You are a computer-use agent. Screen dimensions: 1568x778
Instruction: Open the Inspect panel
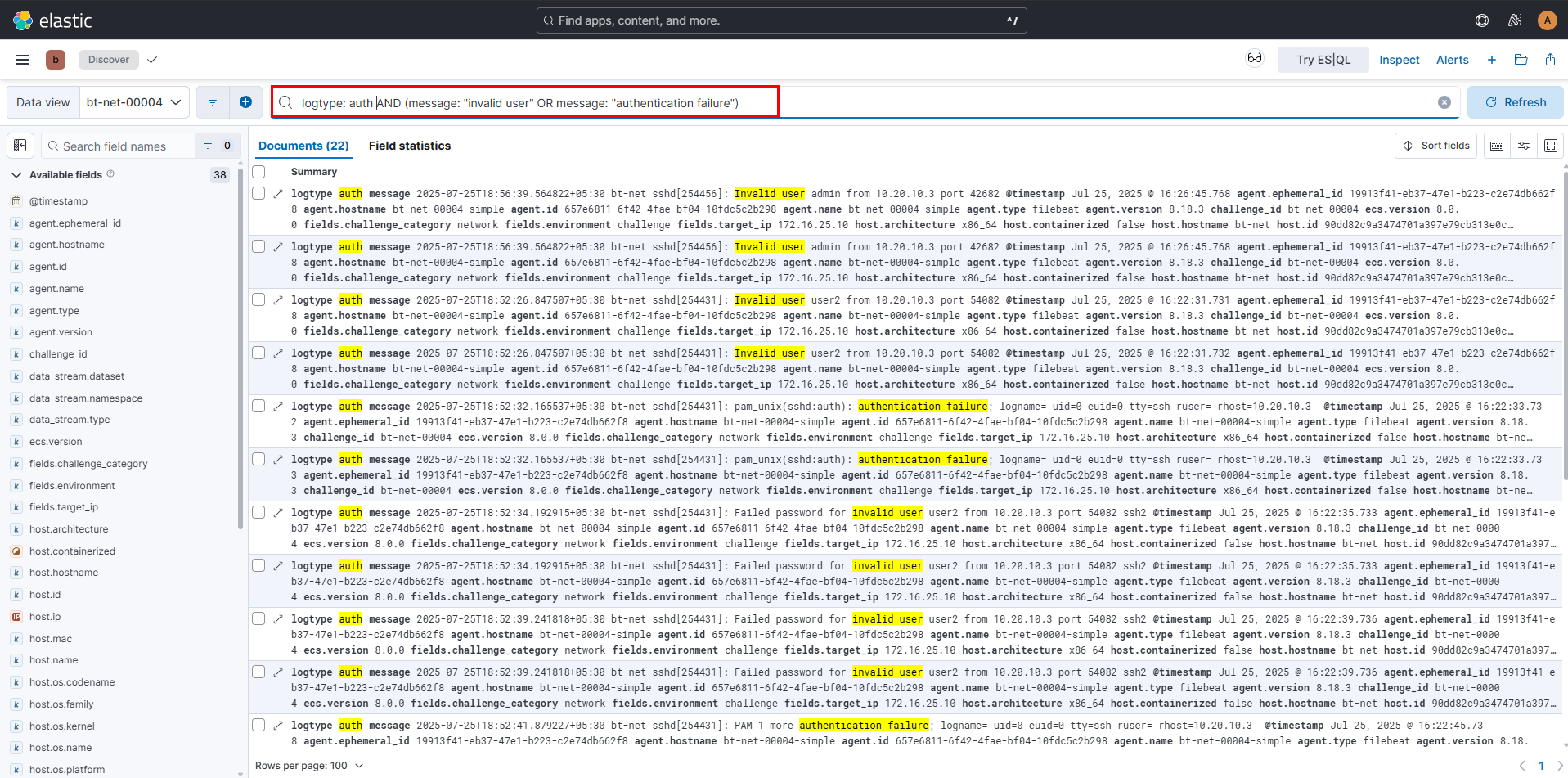coord(1400,60)
